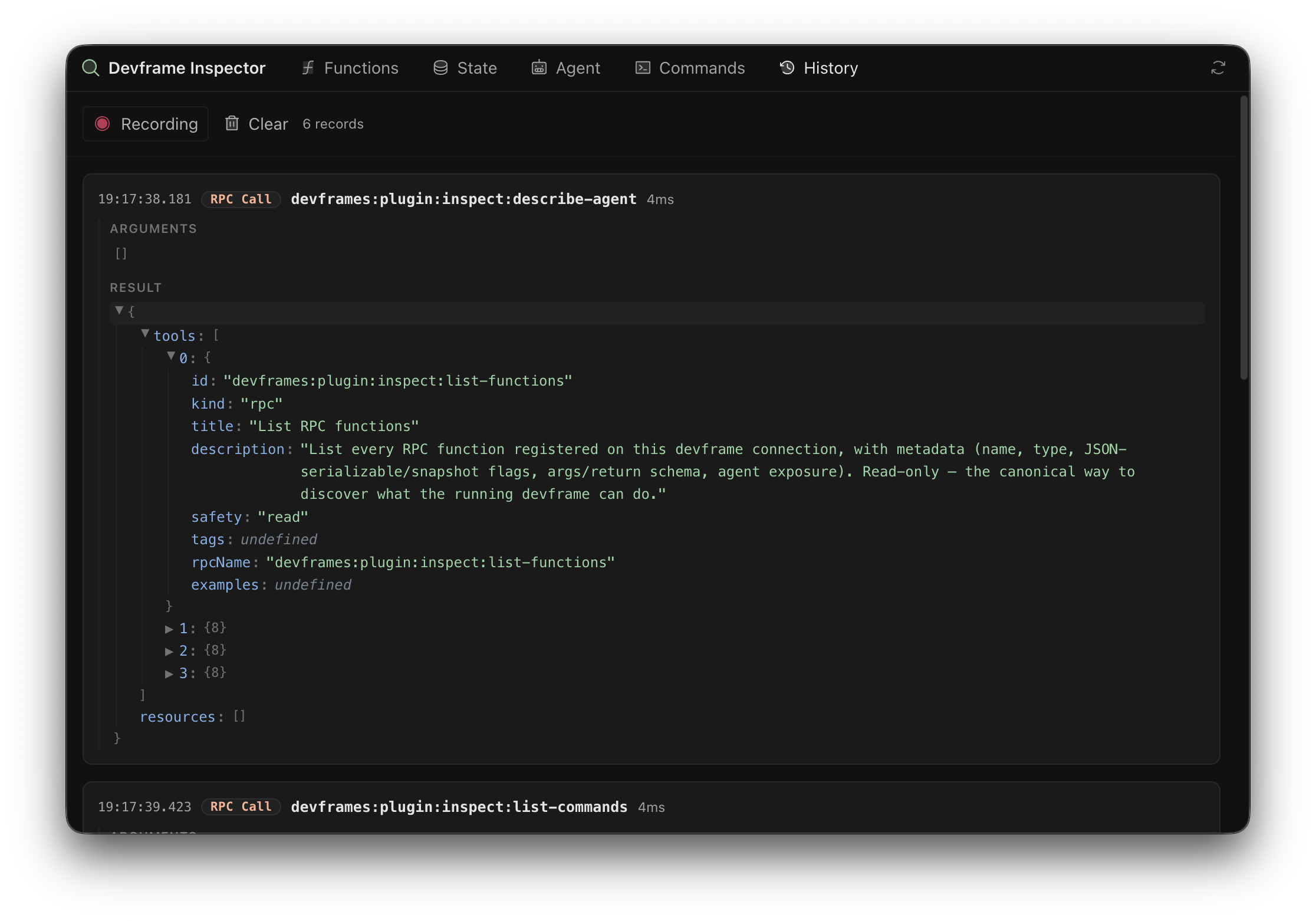The image size is (1316, 921).
Task: Click the 4ms duration of list-commands
Action: pyautogui.click(x=652, y=807)
